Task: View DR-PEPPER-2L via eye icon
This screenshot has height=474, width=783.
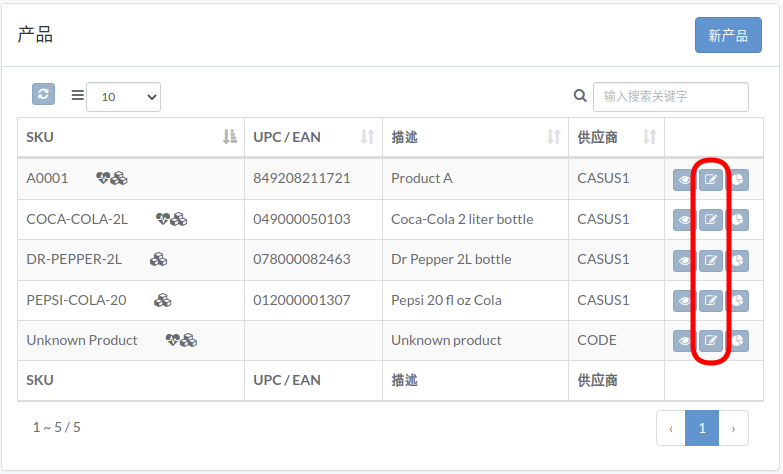Action: coord(684,261)
